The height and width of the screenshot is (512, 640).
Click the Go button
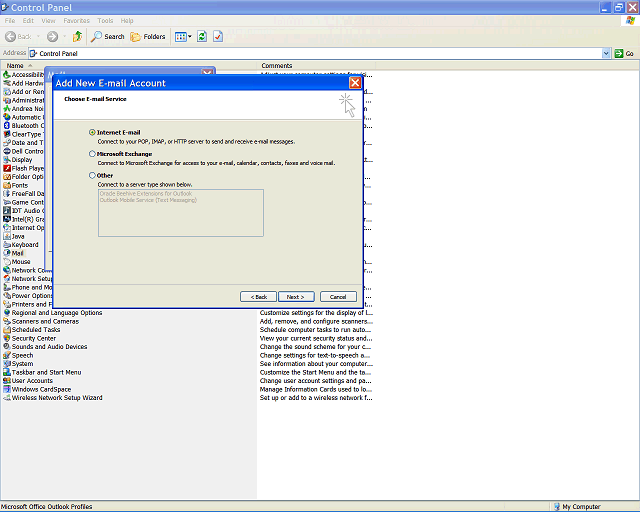click(x=624, y=53)
